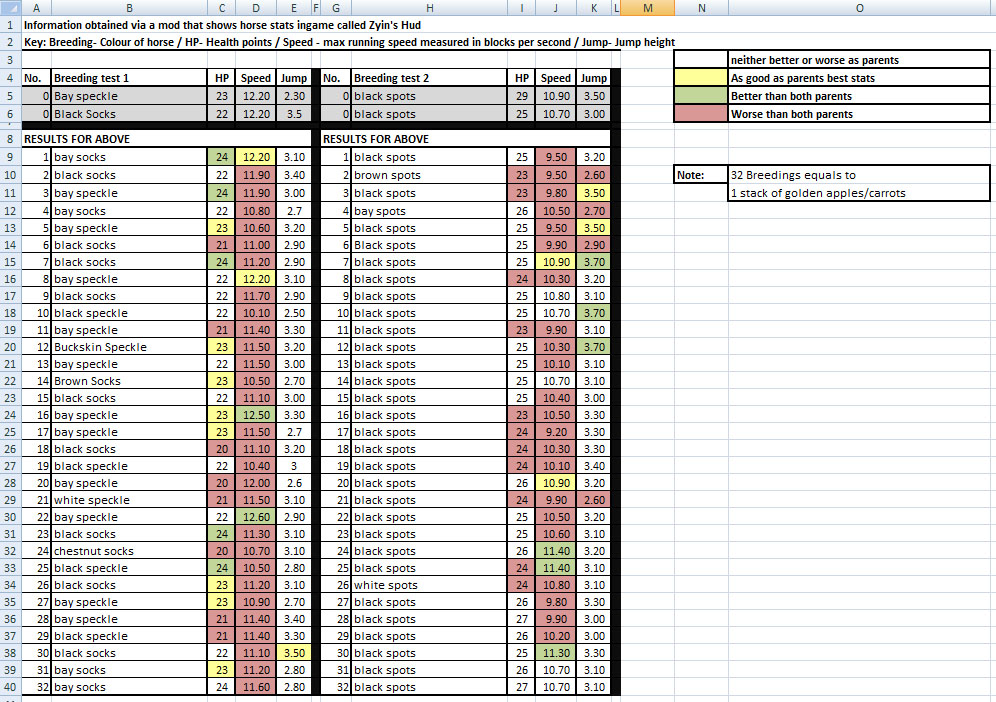Select the 'white speckle' cell
The width and height of the screenshot is (996, 702).
pyautogui.click(x=130, y=500)
